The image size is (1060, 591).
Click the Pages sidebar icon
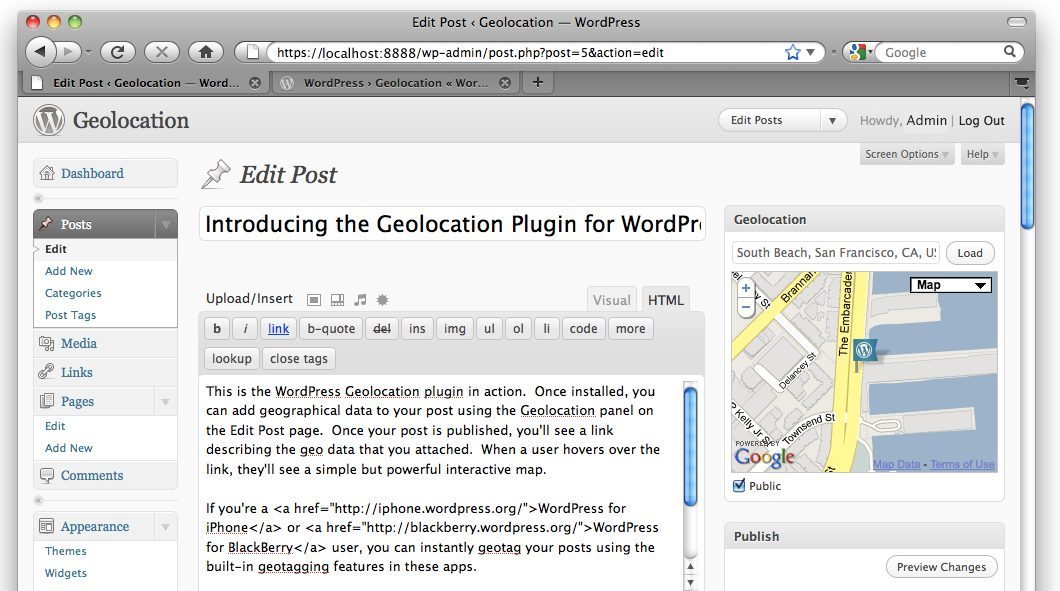(47, 401)
